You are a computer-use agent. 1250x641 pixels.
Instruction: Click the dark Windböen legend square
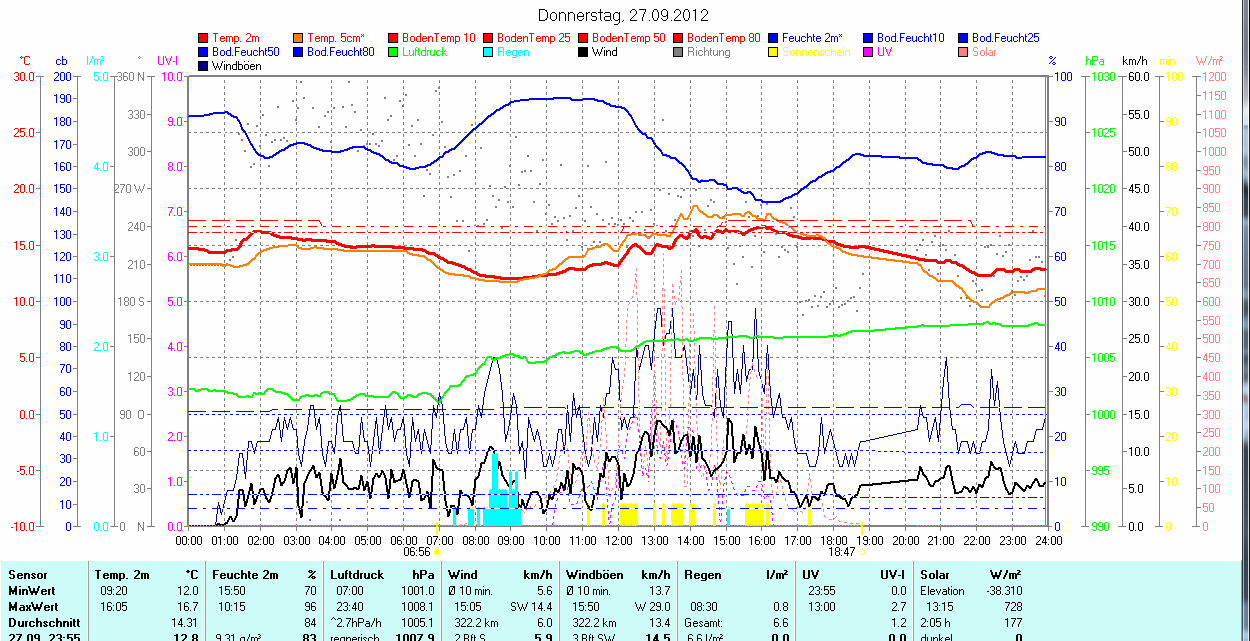[x=204, y=66]
